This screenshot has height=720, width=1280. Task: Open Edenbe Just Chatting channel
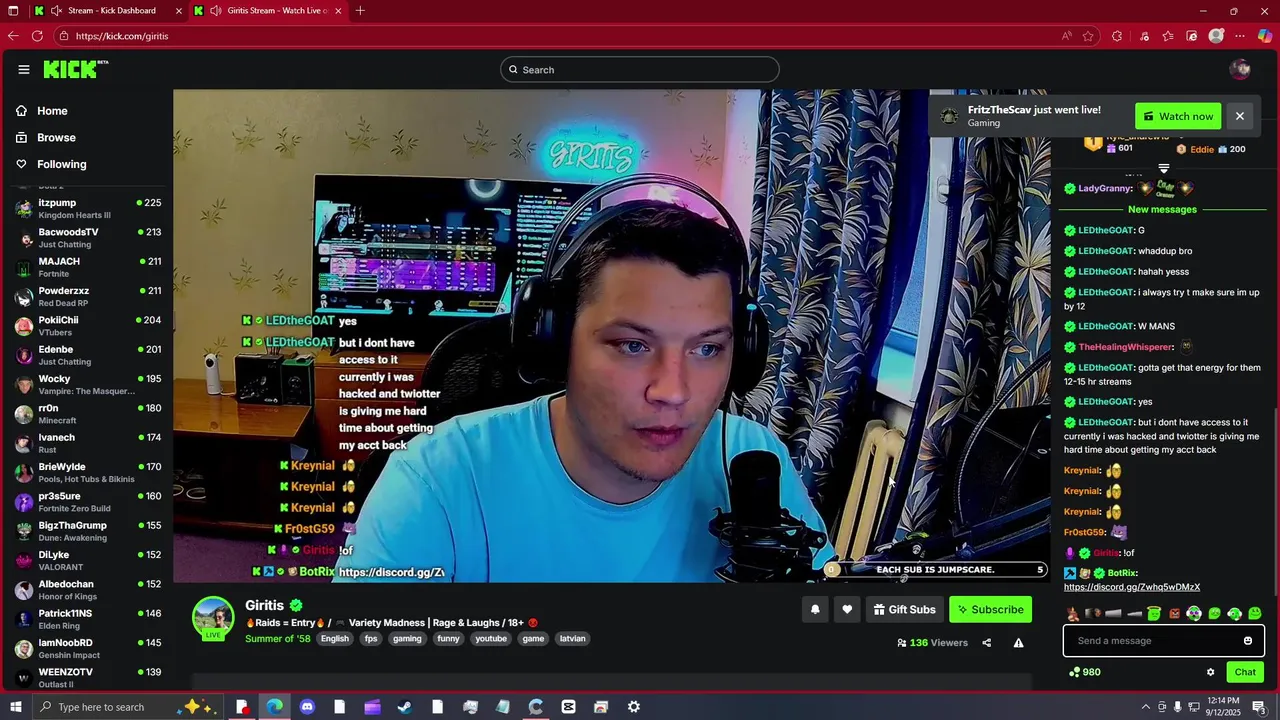click(x=88, y=355)
